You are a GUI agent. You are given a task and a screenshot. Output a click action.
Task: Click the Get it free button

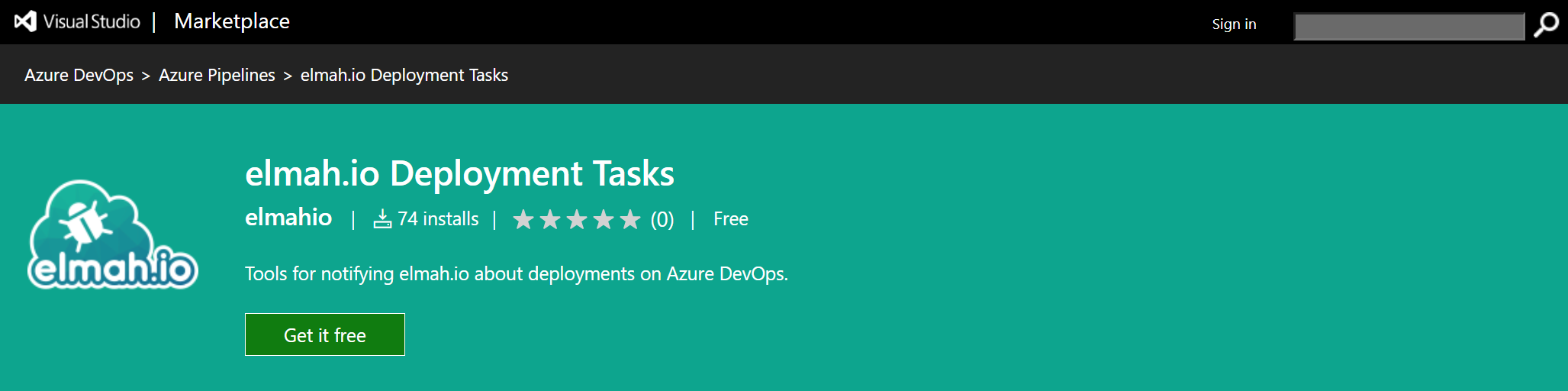coord(325,334)
